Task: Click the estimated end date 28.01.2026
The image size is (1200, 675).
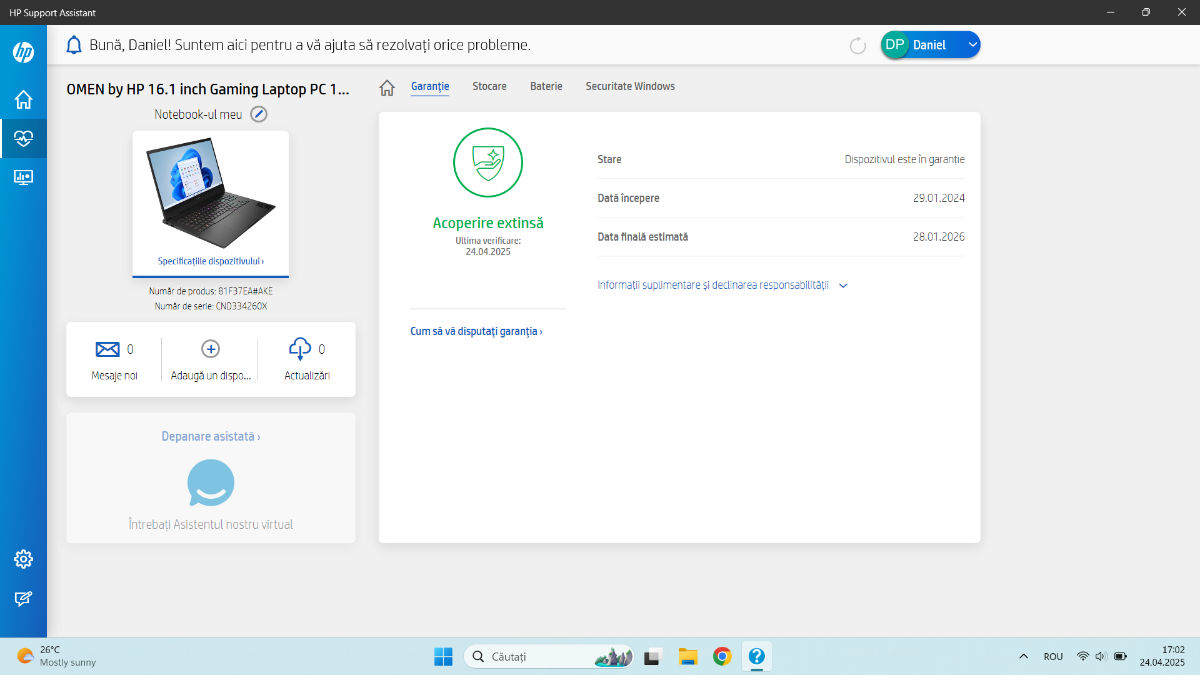Action: [939, 237]
